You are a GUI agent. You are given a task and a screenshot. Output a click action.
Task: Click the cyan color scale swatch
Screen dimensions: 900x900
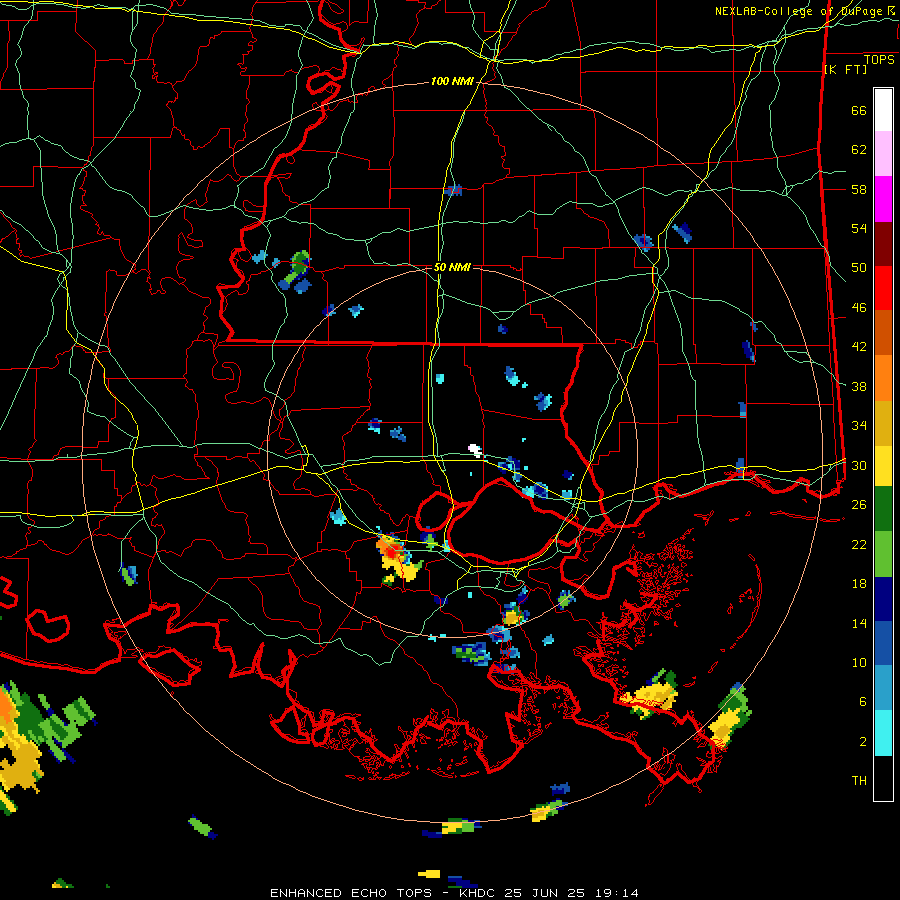click(x=883, y=733)
